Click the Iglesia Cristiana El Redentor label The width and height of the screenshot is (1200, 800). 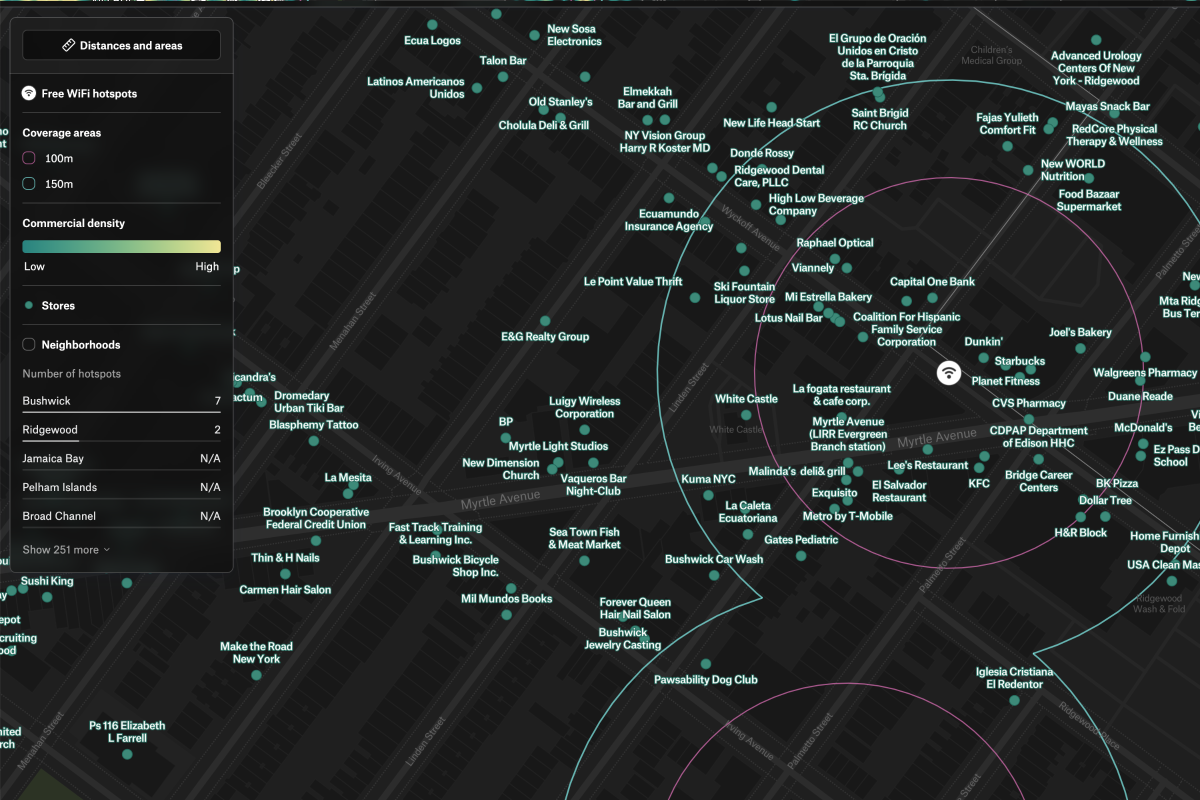click(x=1014, y=678)
